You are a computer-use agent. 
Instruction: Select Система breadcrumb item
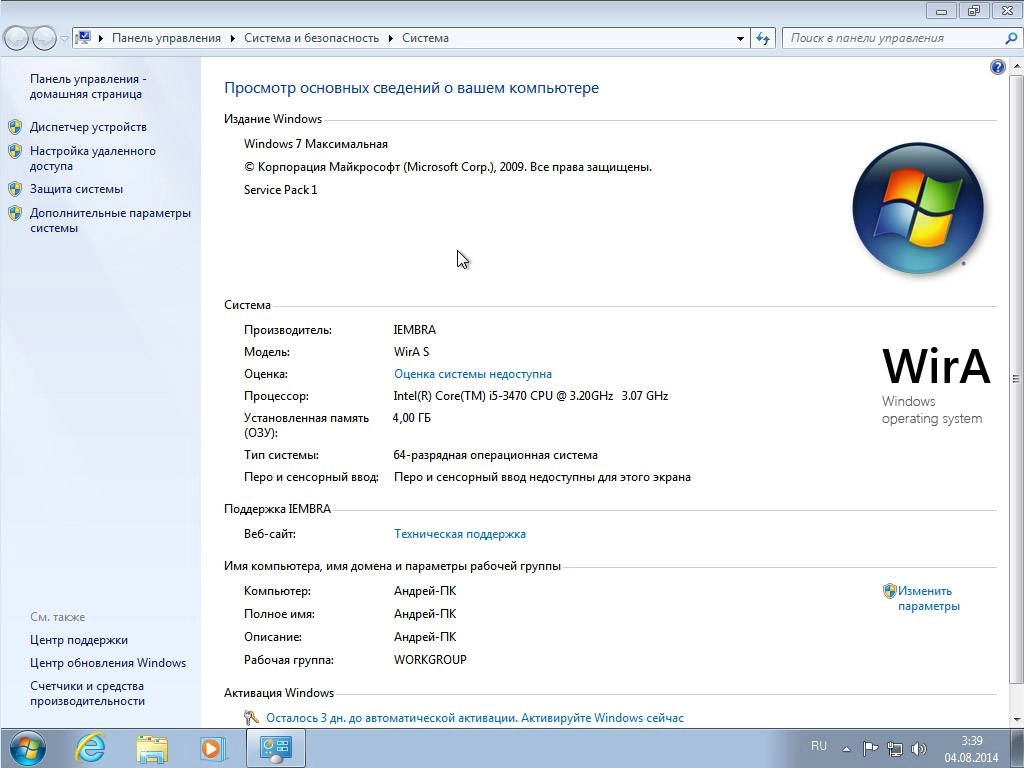pos(425,38)
